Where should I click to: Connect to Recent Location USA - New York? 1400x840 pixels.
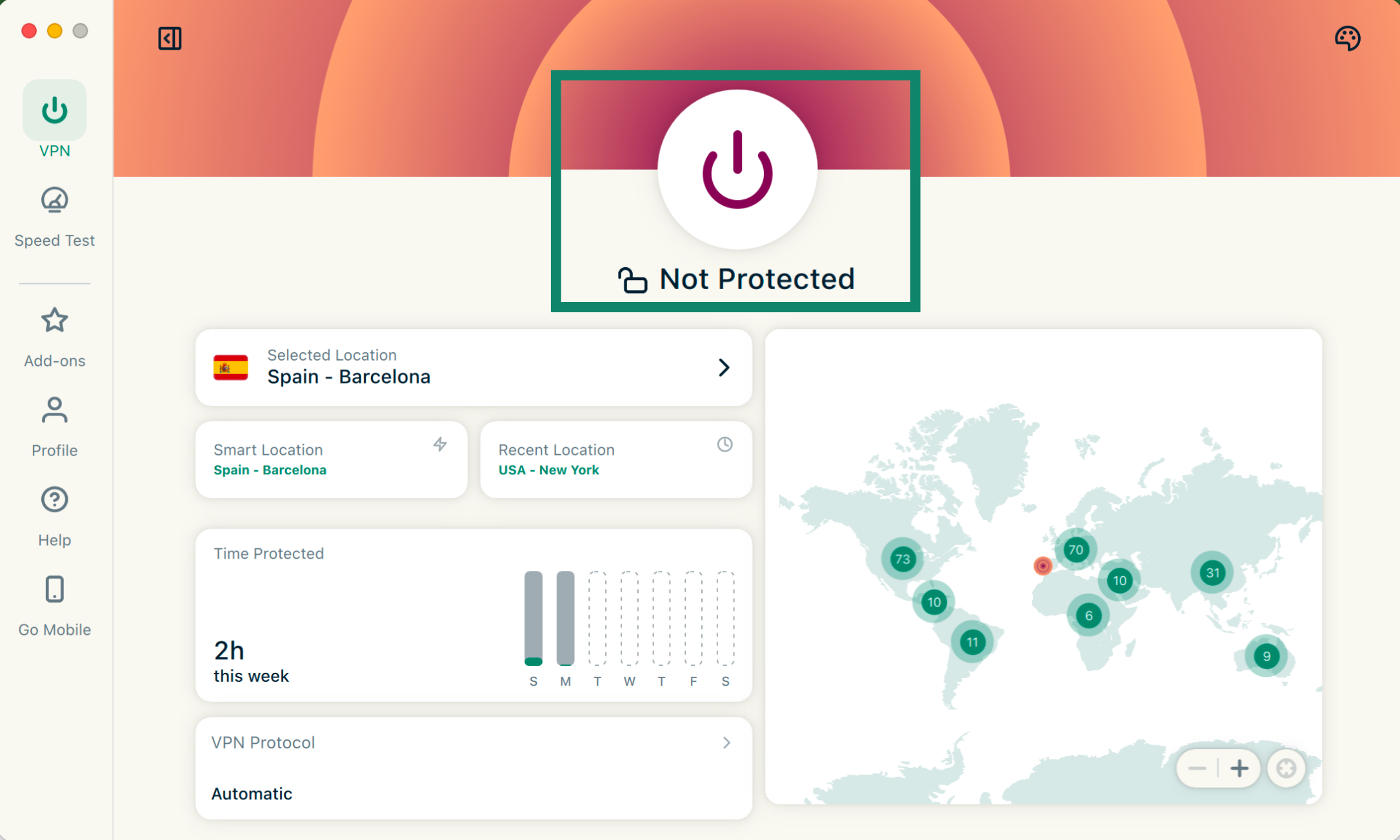[616, 459]
